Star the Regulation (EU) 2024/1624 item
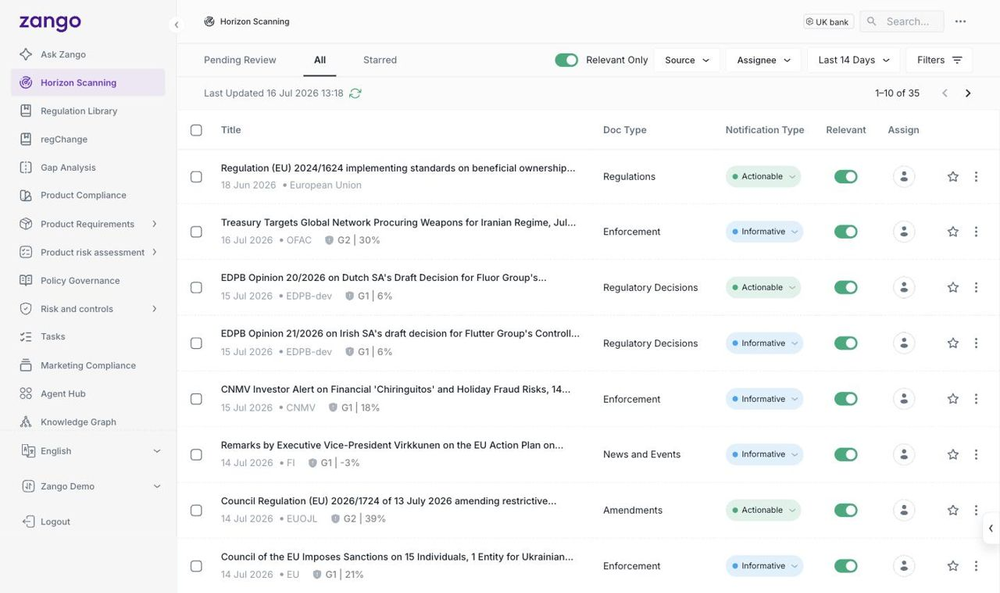This screenshot has height=593, width=1000. [x=953, y=177]
